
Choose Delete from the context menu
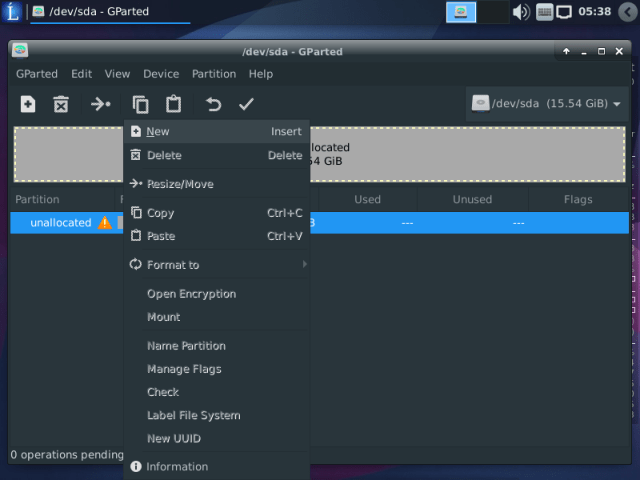[x=217, y=155]
